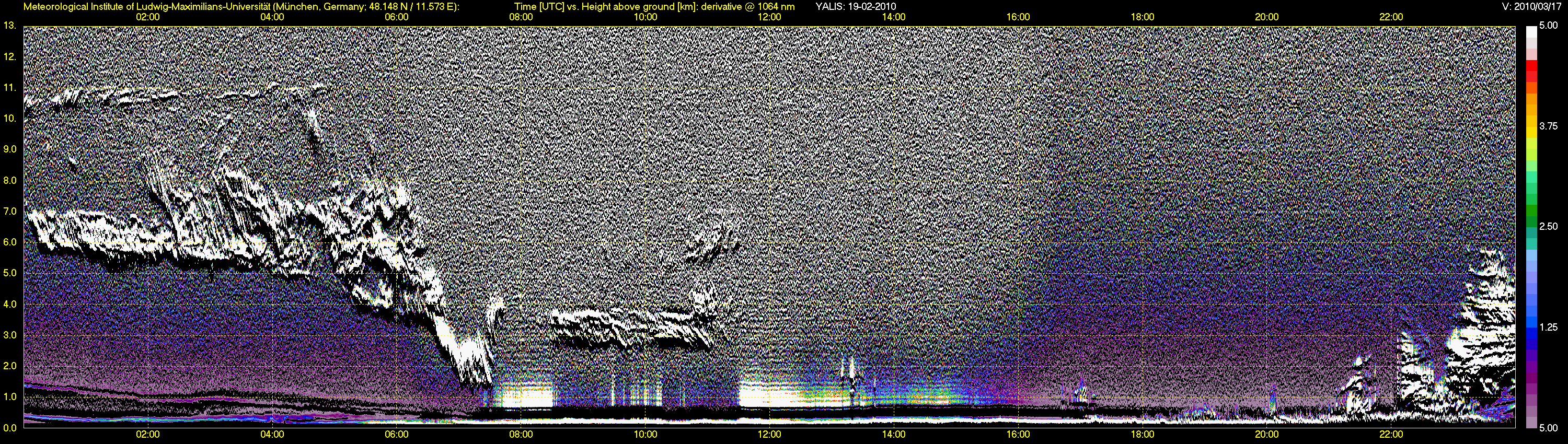Select the 06:00 tick label on the bottom axis
The width and height of the screenshot is (1568, 444).
click(x=396, y=434)
